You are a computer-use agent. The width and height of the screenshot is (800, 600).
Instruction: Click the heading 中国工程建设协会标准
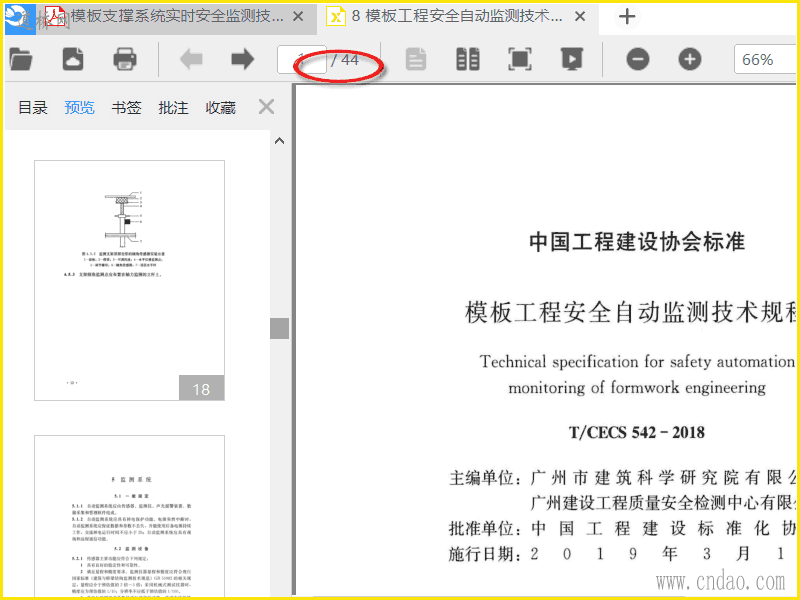tap(637, 241)
